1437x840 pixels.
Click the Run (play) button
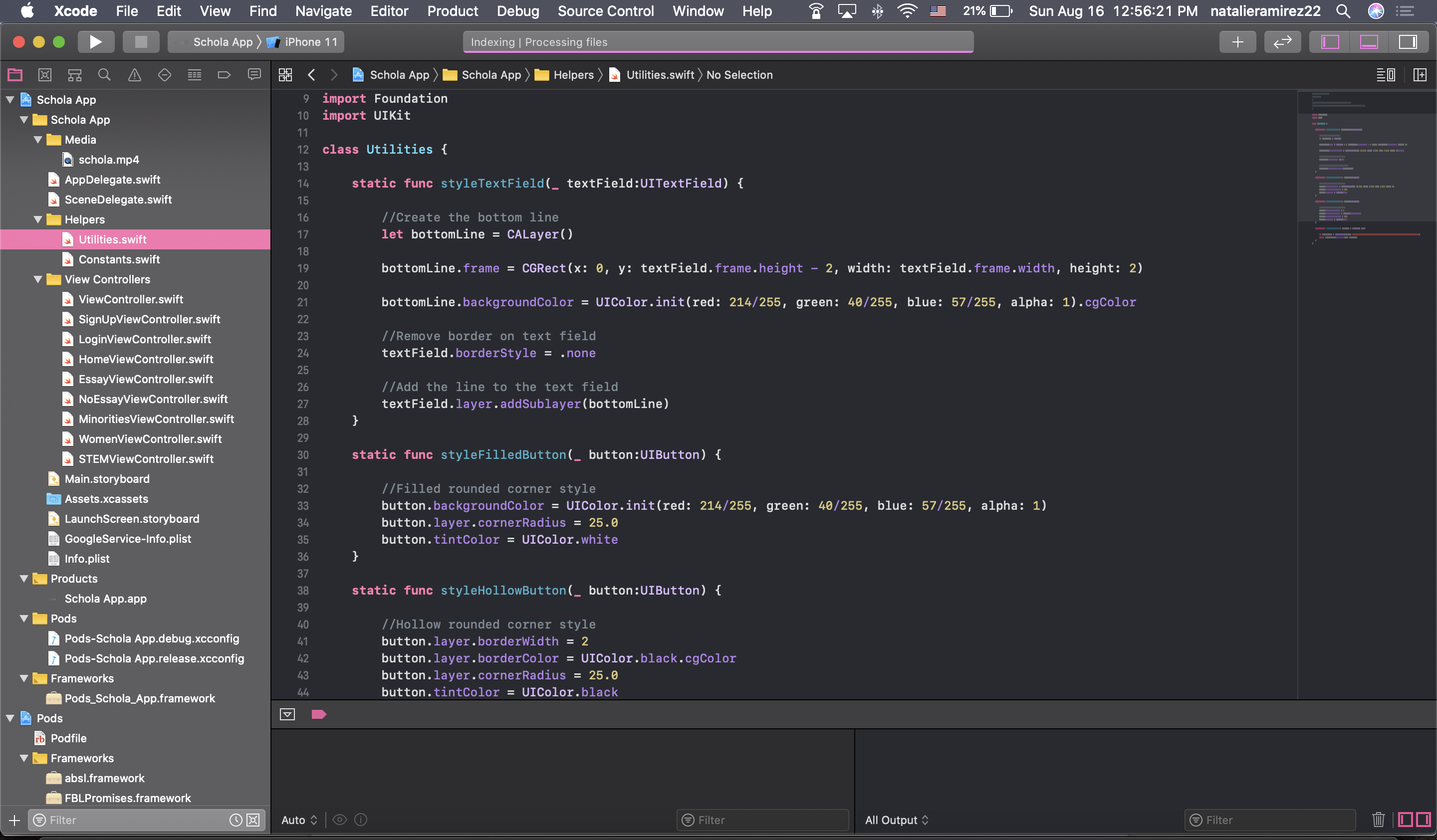[95, 41]
